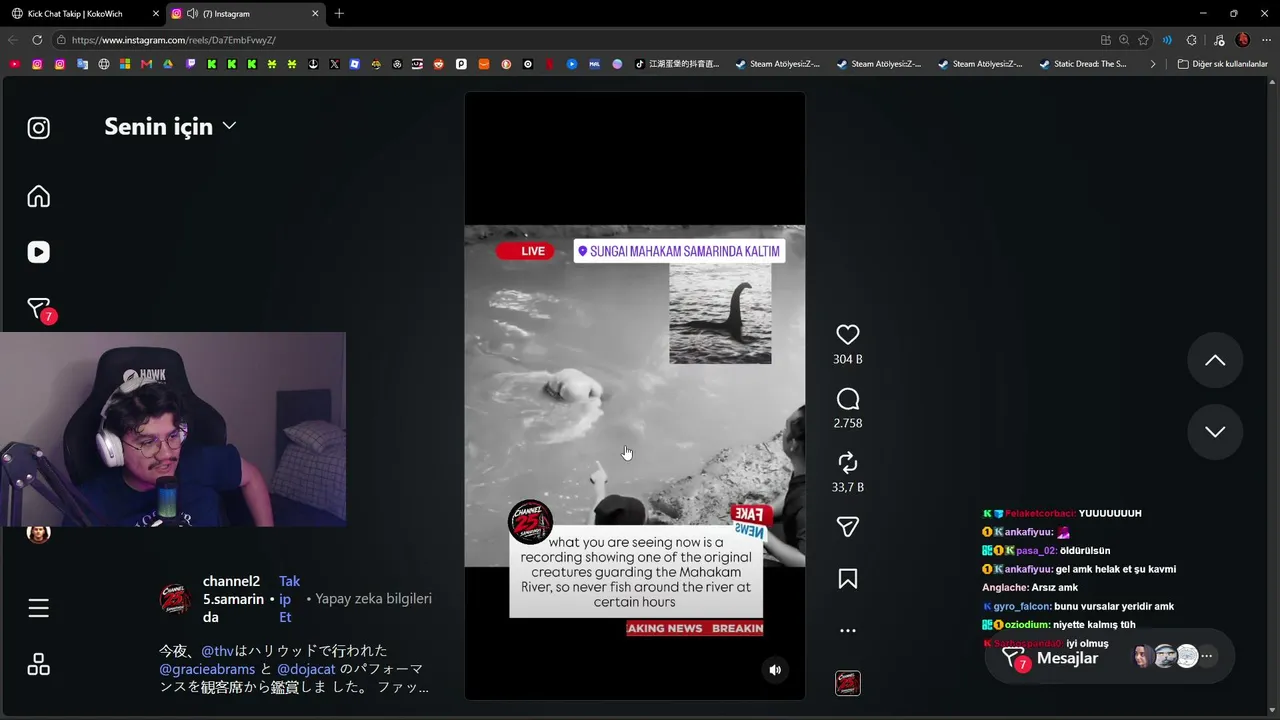Open the @thv mention in the caption
The height and width of the screenshot is (720, 1280).
click(217, 651)
